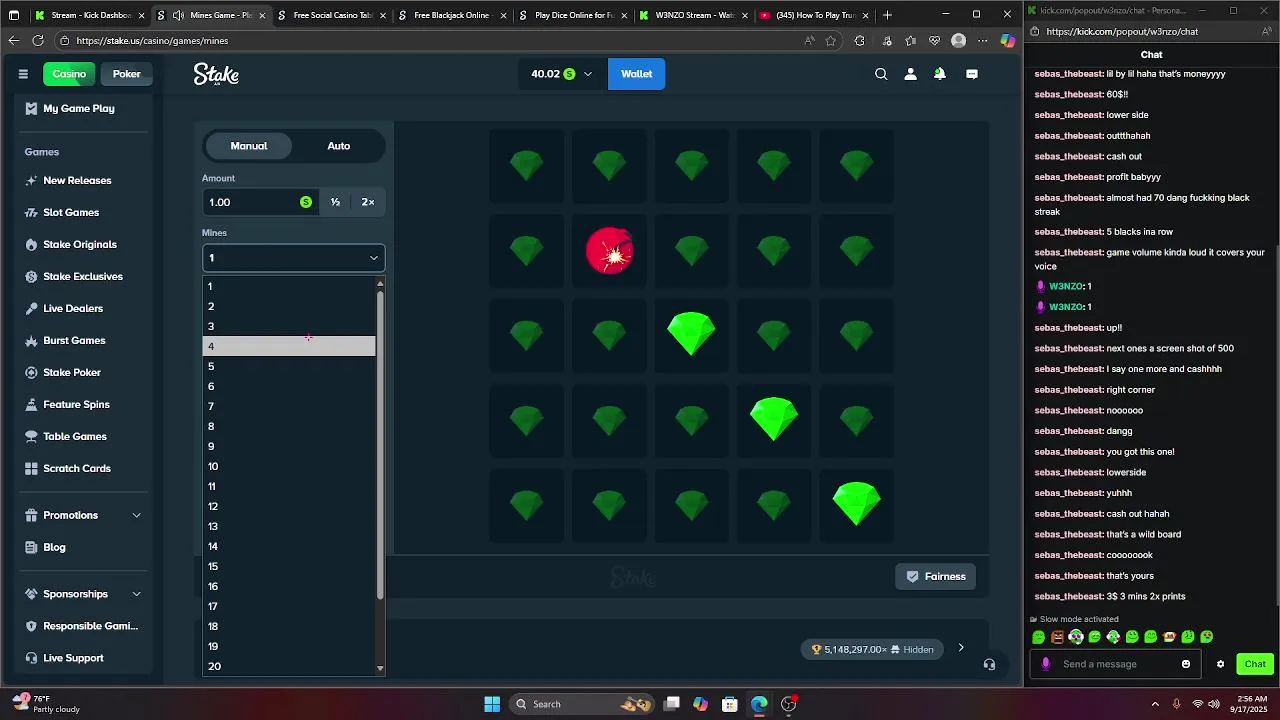The height and width of the screenshot is (720, 1280).
Task: Click the New Releases rocket icon
Action: click(31, 180)
